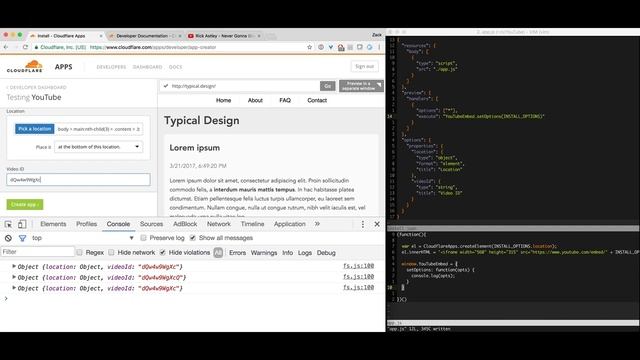The width and height of the screenshot is (640, 360).
Task: Click Preview in a separate window
Action: point(361,86)
